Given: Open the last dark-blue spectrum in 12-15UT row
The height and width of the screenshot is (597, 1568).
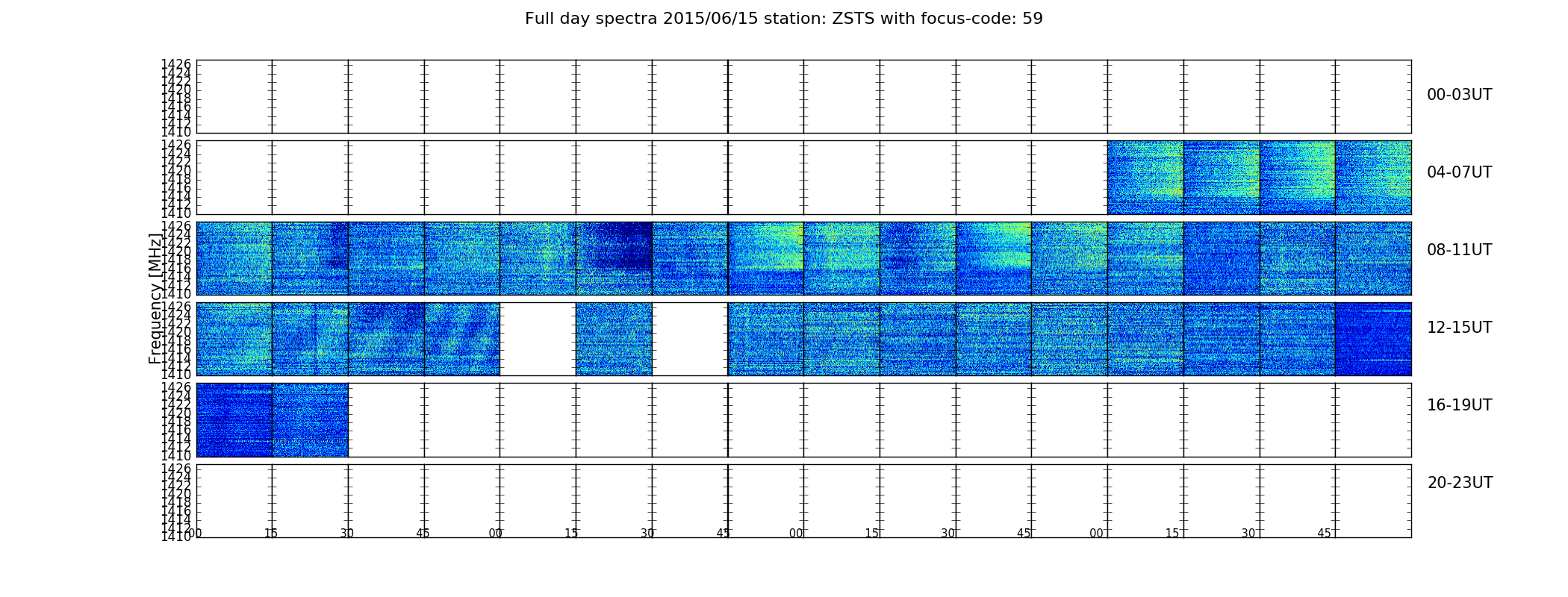Looking at the screenshot, I should tap(1373, 339).
